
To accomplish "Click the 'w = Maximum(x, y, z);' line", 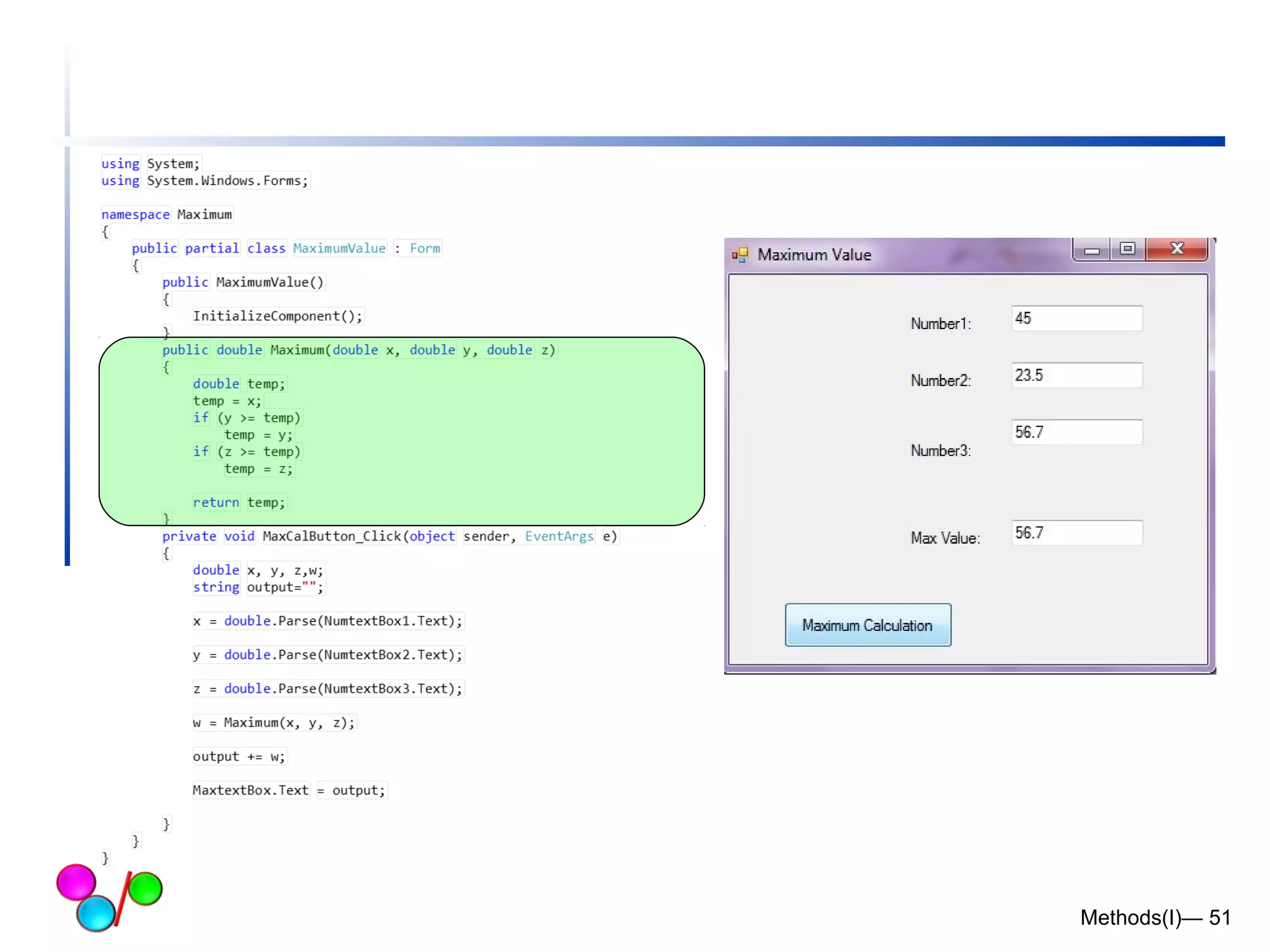I will (273, 723).
